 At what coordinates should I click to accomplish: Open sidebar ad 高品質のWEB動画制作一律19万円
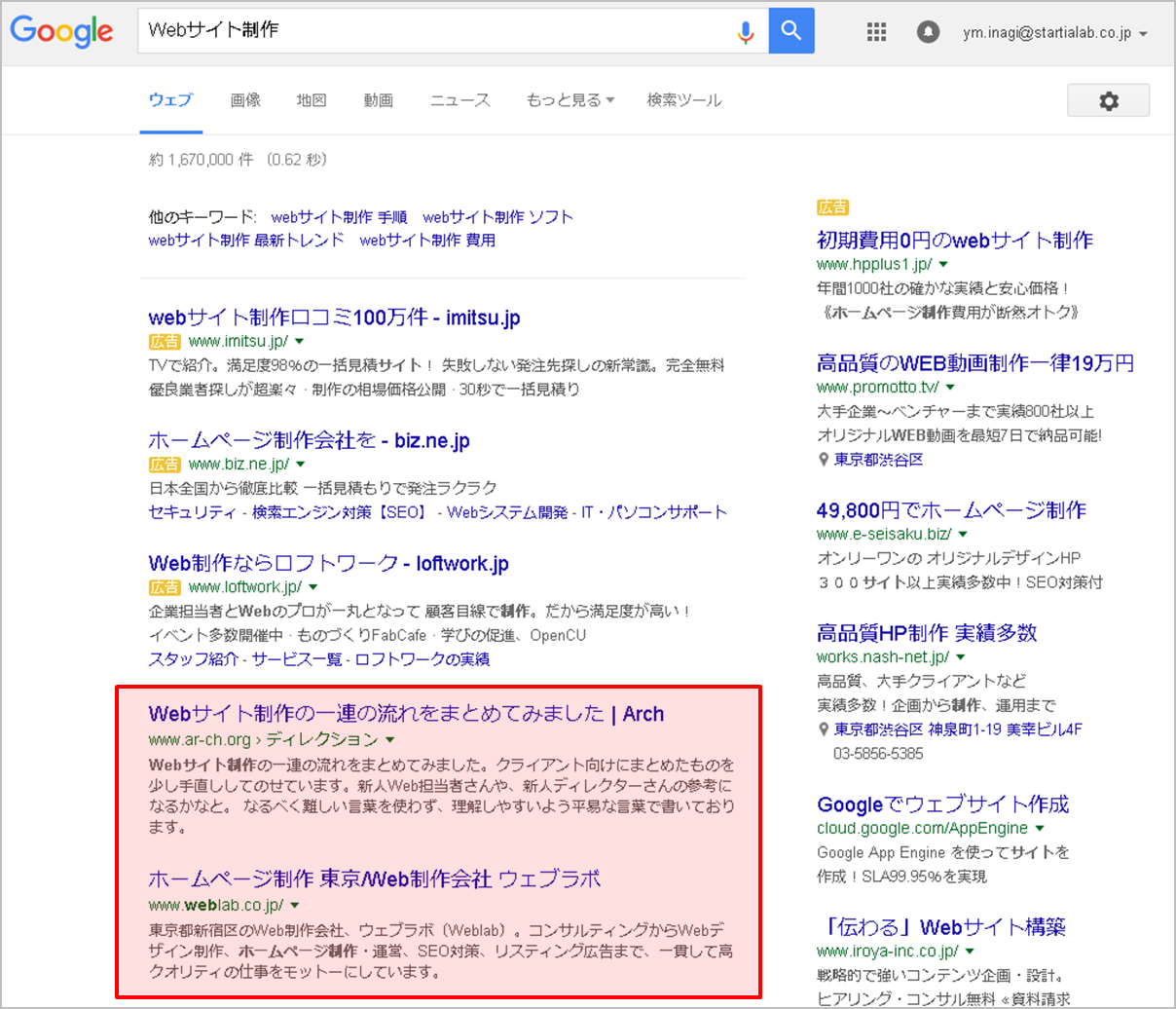[x=975, y=363]
